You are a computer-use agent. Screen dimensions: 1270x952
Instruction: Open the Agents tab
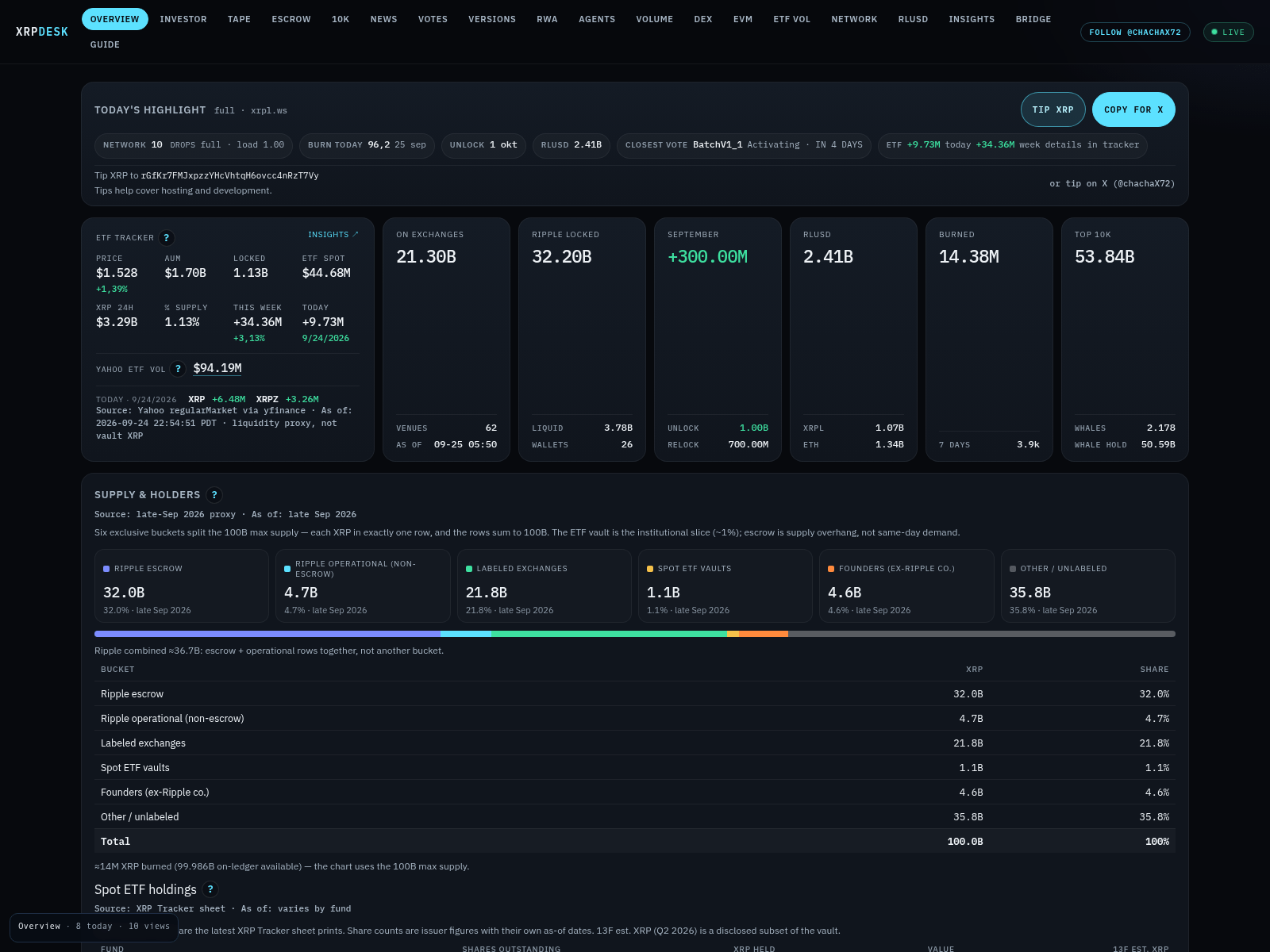(x=597, y=19)
